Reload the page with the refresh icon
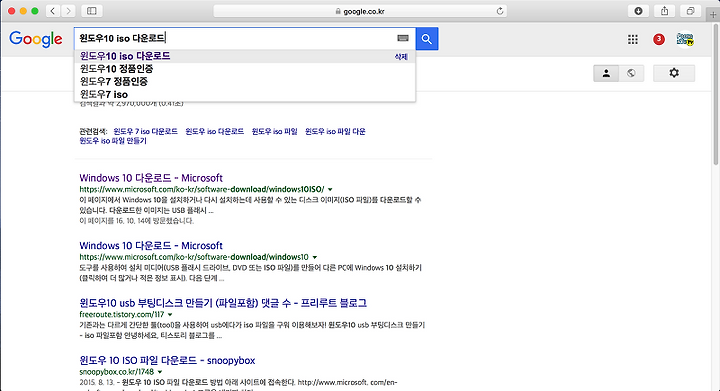 coord(500,11)
